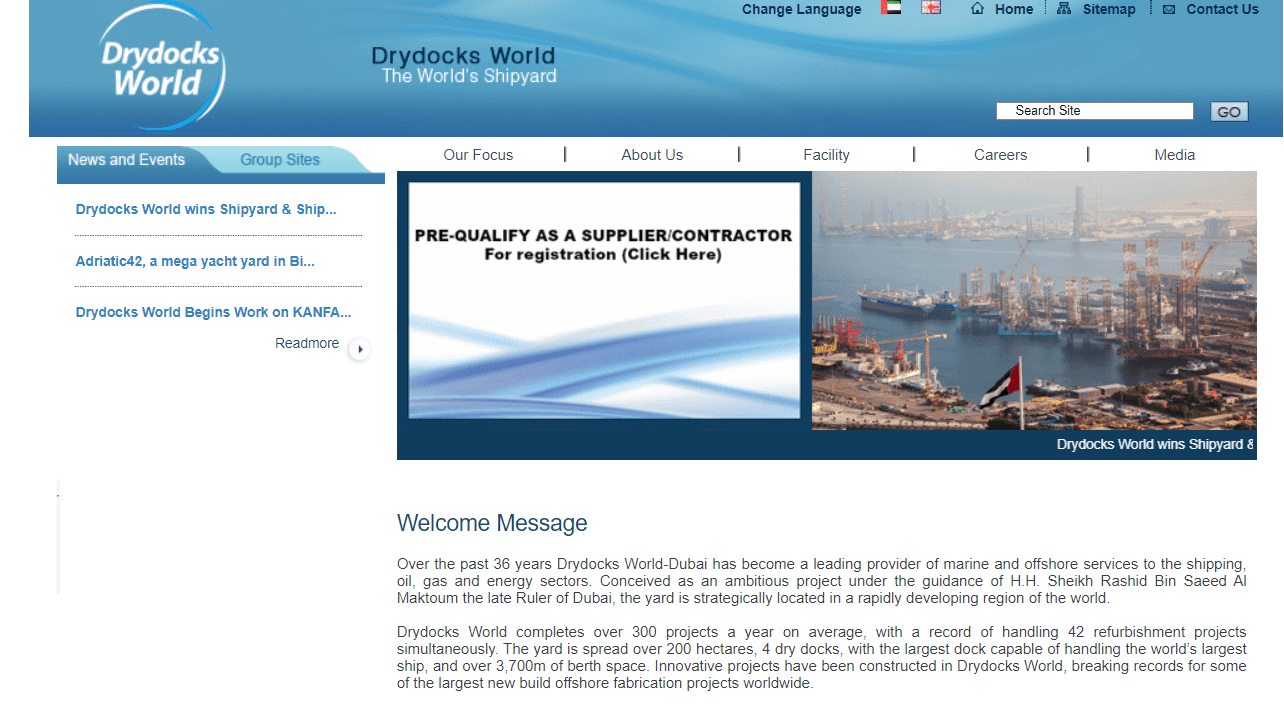The height and width of the screenshot is (706, 1284).
Task: Open the Careers menu
Action: point(1000,155)
